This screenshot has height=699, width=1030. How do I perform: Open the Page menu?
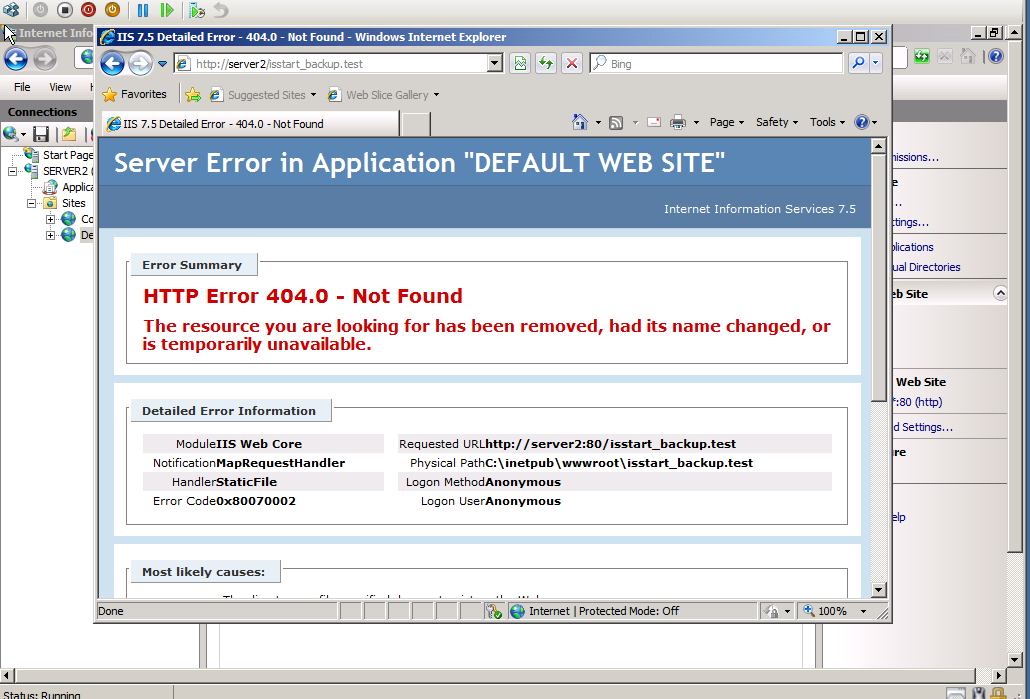[x=727, y=122]
